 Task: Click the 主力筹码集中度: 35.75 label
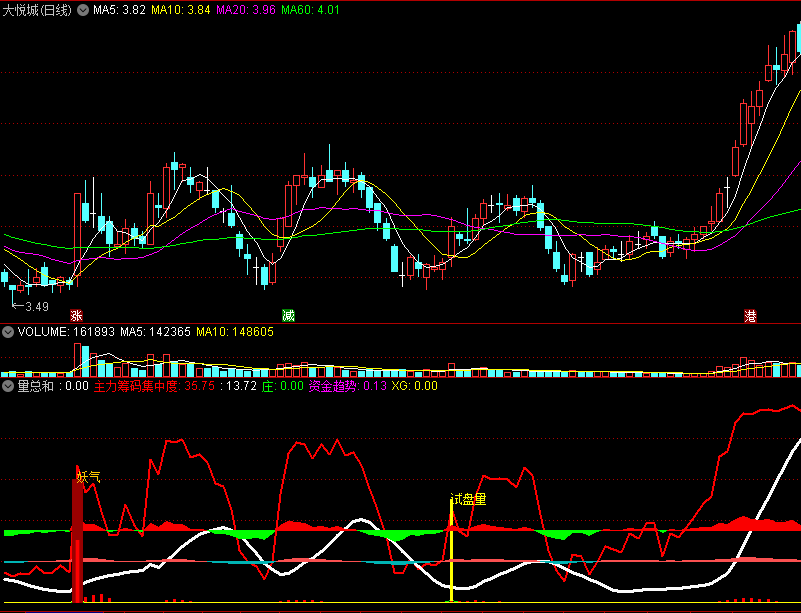coord(154,386)
